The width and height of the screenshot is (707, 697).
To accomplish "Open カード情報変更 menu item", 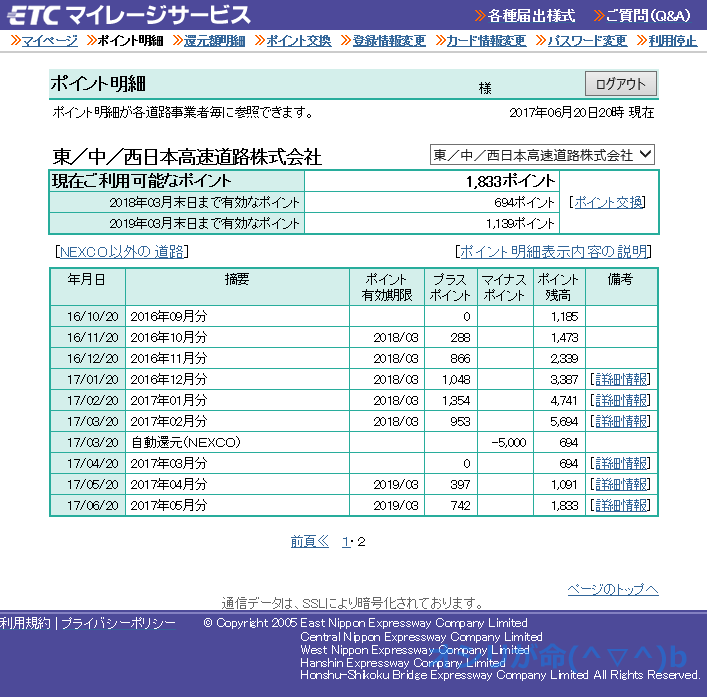I will pos(487,41).
